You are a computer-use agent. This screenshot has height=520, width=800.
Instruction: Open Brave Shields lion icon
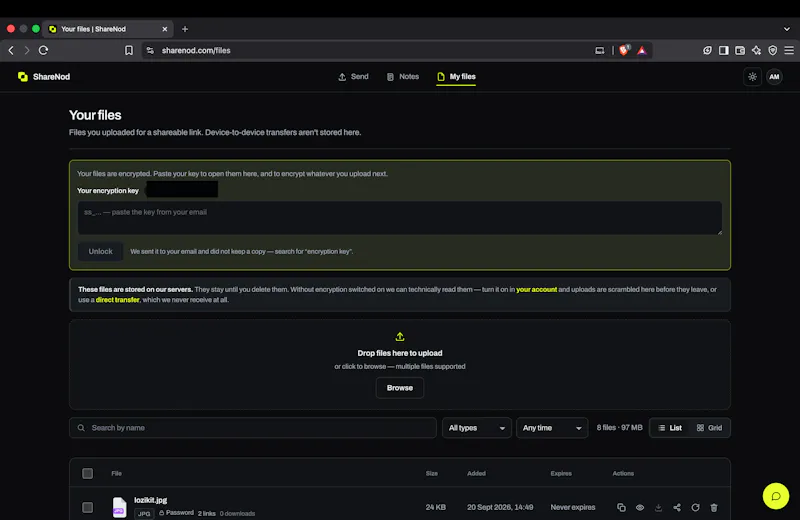[624, 50]
